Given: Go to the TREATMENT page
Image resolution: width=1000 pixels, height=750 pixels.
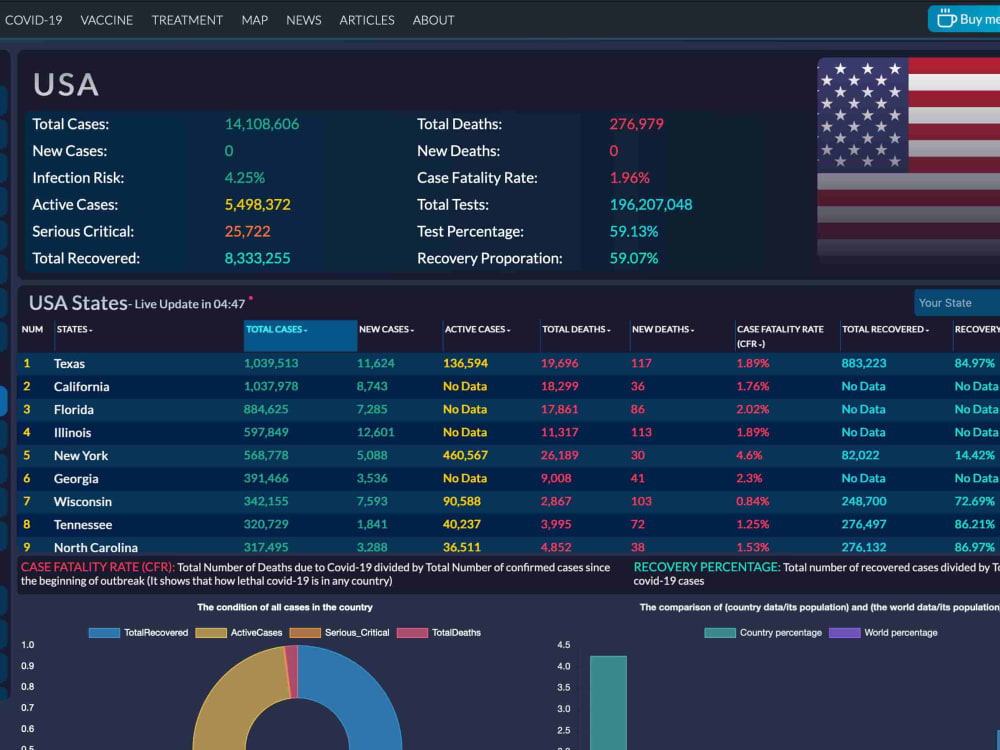Looking at the screenshot, I should pos(187,20).
